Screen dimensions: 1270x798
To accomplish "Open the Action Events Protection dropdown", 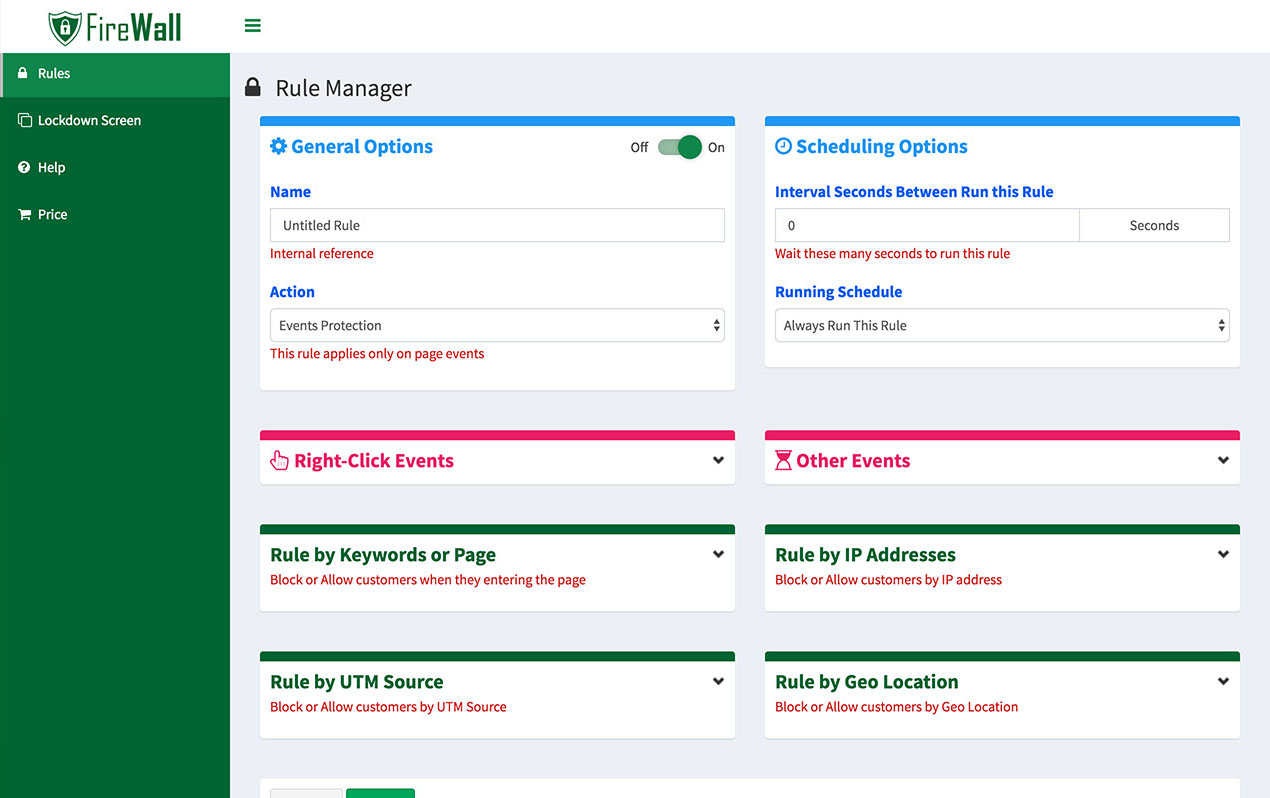I will 497,325.
